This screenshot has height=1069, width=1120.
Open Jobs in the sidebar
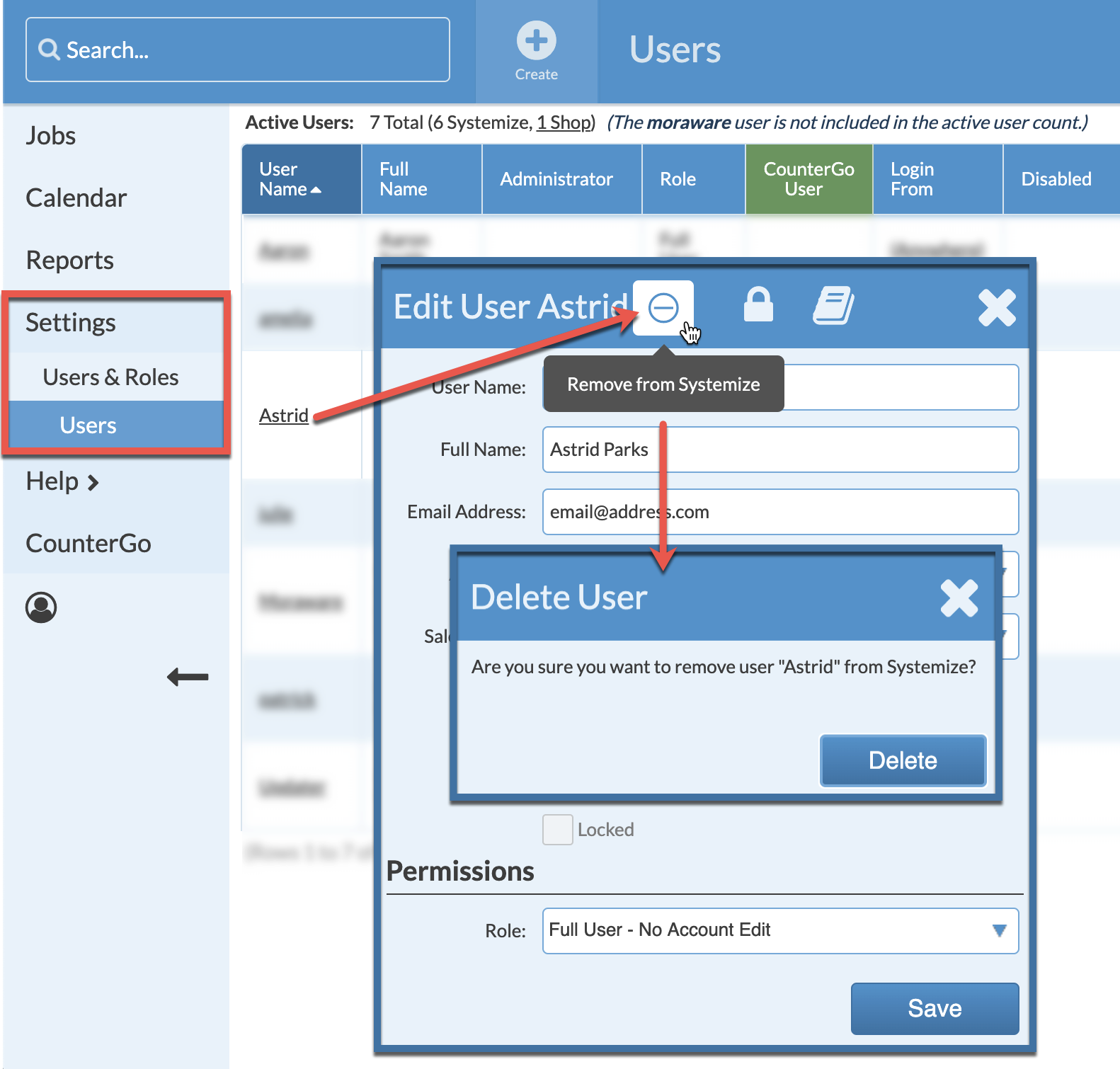[x=51, y=135]
